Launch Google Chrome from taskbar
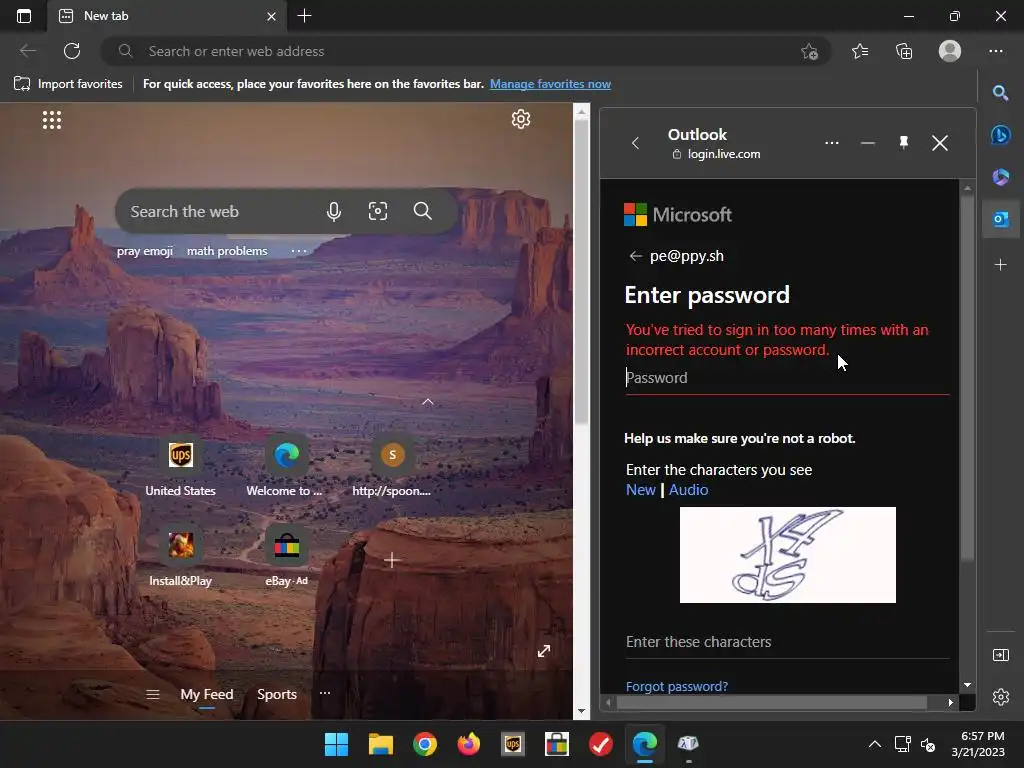 (x=424, y=744)
